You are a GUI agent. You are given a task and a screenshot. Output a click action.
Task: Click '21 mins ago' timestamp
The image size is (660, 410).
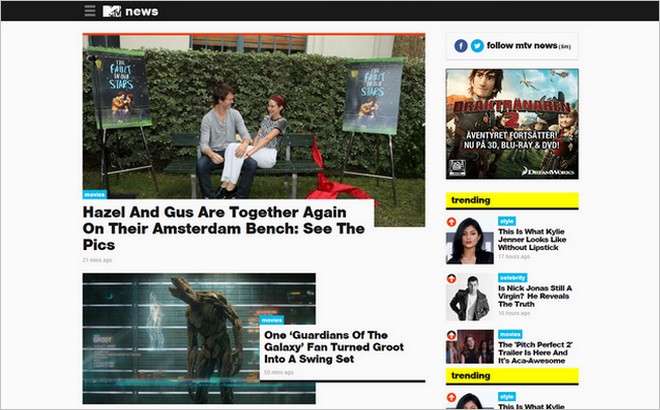pos(97,260)
